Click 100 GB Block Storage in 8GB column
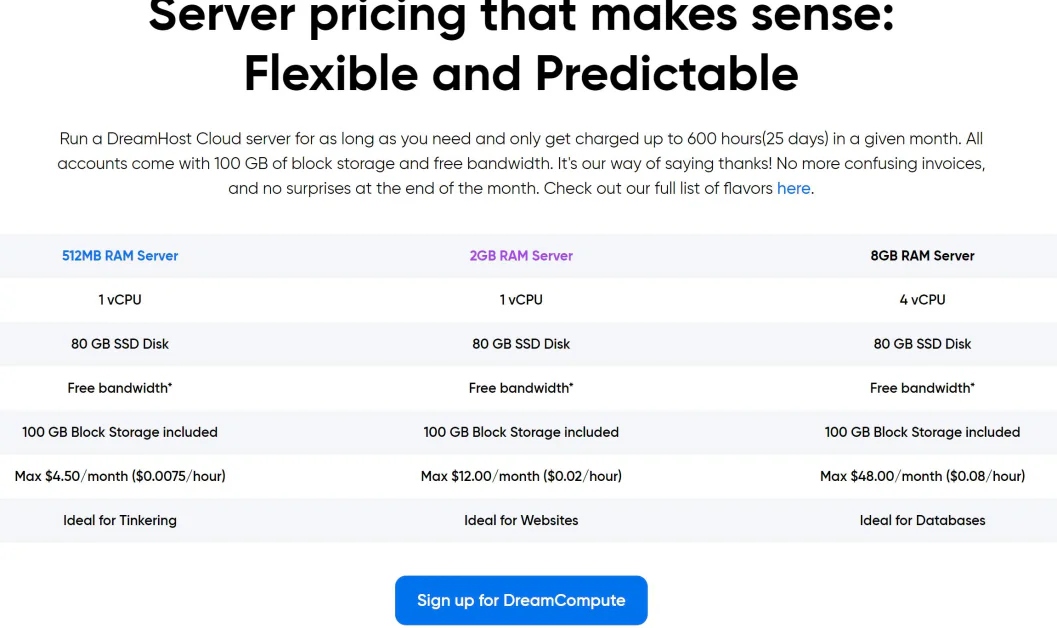Image resolution: width=1057 pixels, height=628 pixels. pos(922,432)
